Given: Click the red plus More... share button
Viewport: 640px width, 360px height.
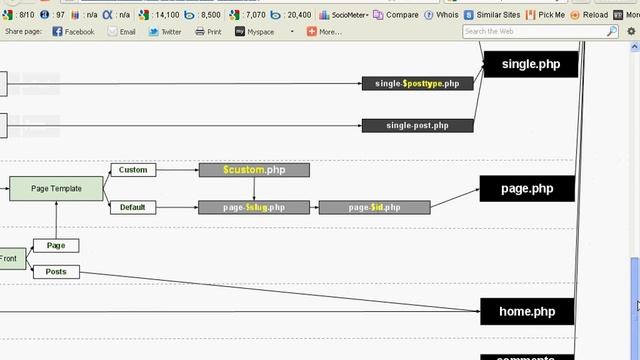Looking at the screenshot, I should click(x=324, y=32).
